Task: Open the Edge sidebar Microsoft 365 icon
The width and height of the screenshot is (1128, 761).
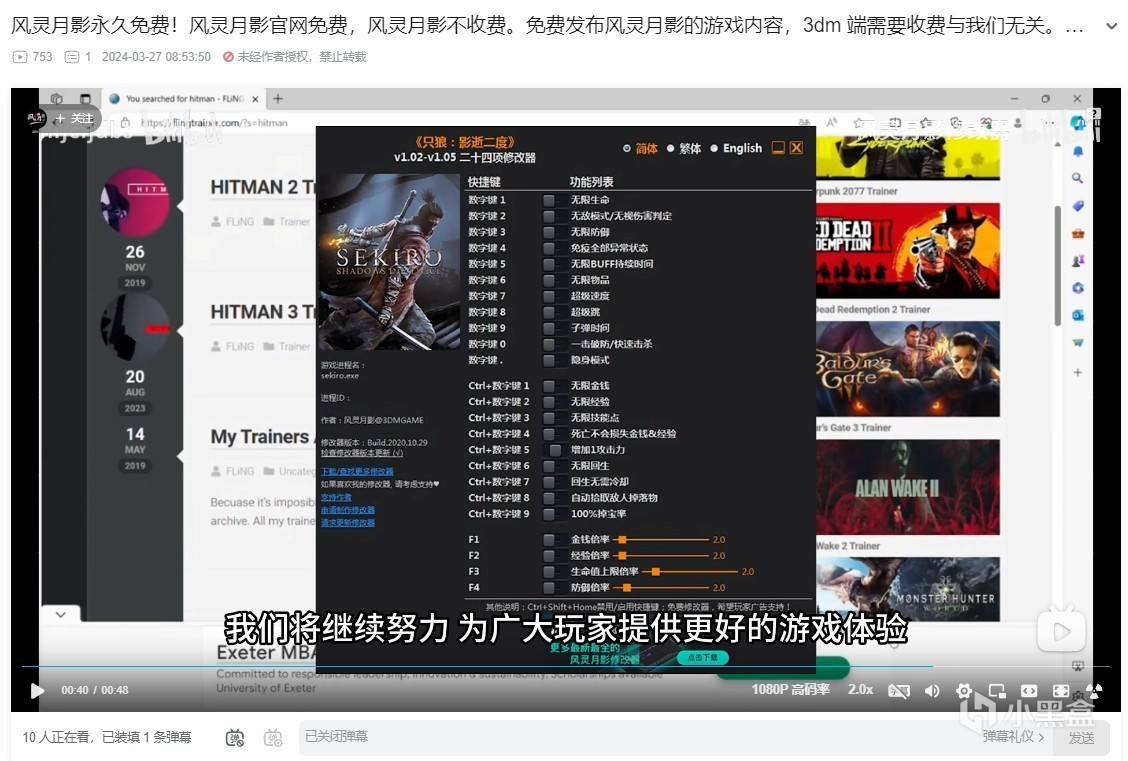Action: [1078, 288]
